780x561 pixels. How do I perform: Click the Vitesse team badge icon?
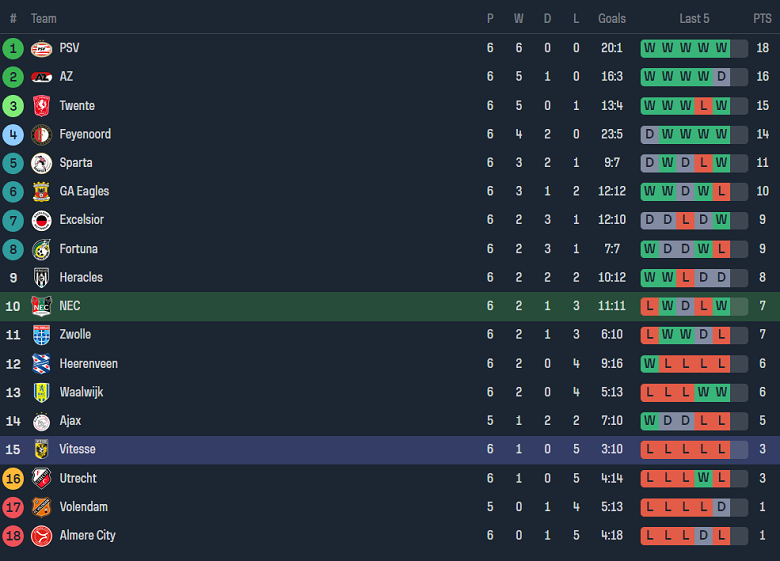[41, 450]
